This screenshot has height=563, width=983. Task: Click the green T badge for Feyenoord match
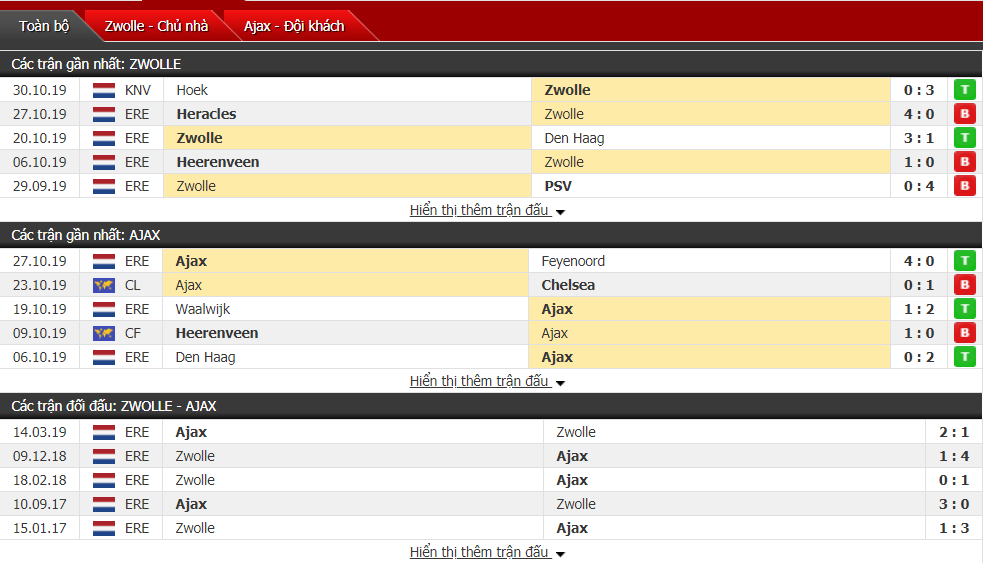pos(965,261)
